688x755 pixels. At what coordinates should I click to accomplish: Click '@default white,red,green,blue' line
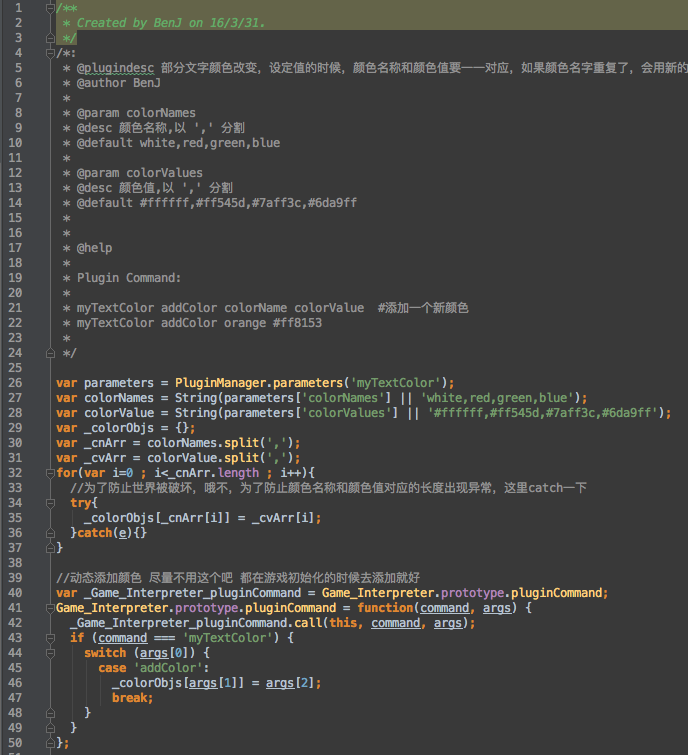click(179, 143)
